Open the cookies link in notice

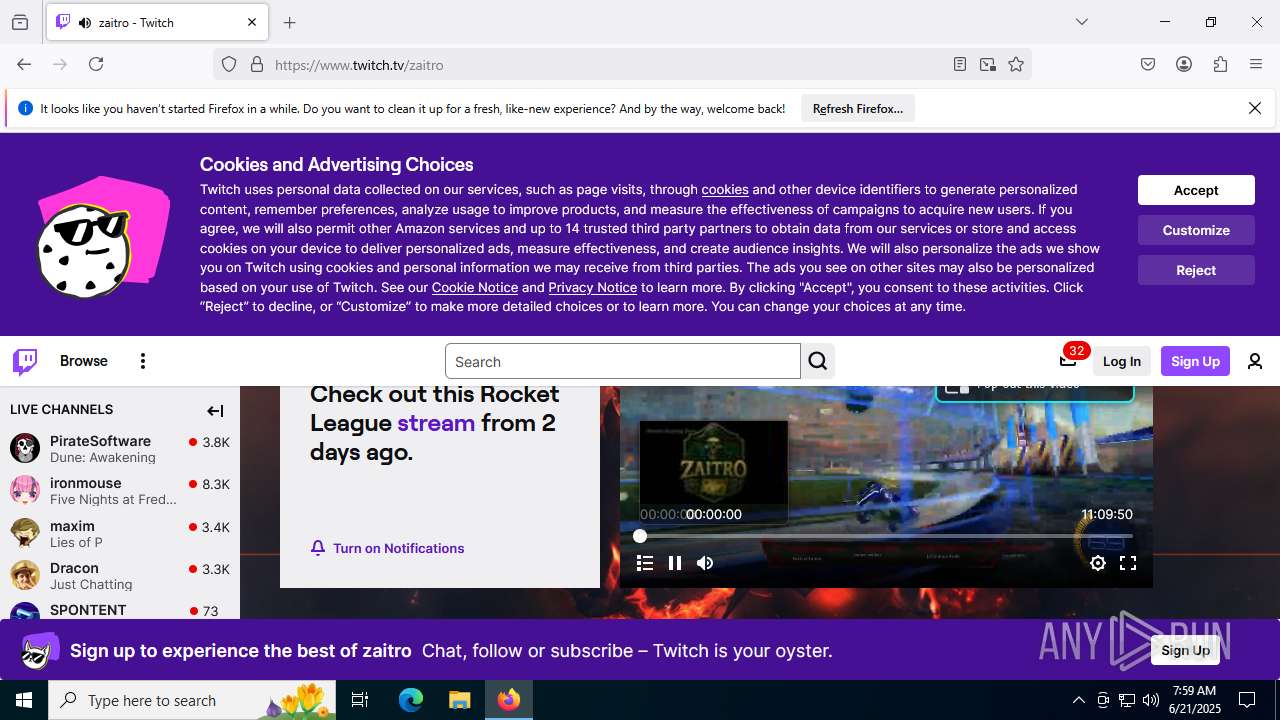[725, 189]
